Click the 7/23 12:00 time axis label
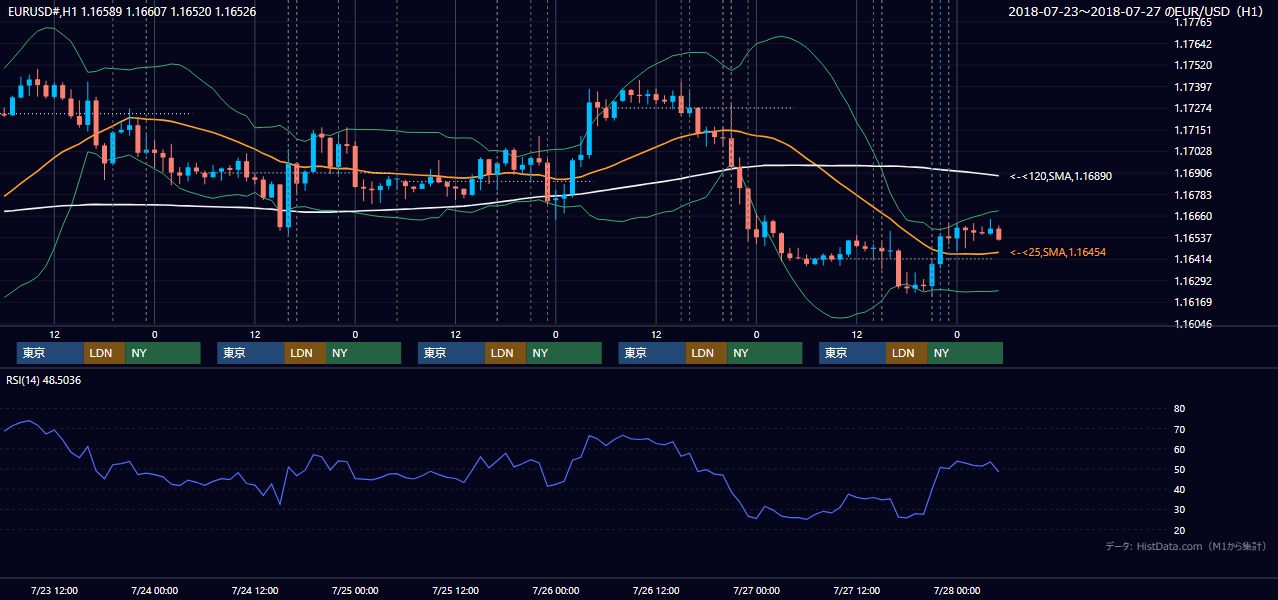 click(x=55, y=590)
